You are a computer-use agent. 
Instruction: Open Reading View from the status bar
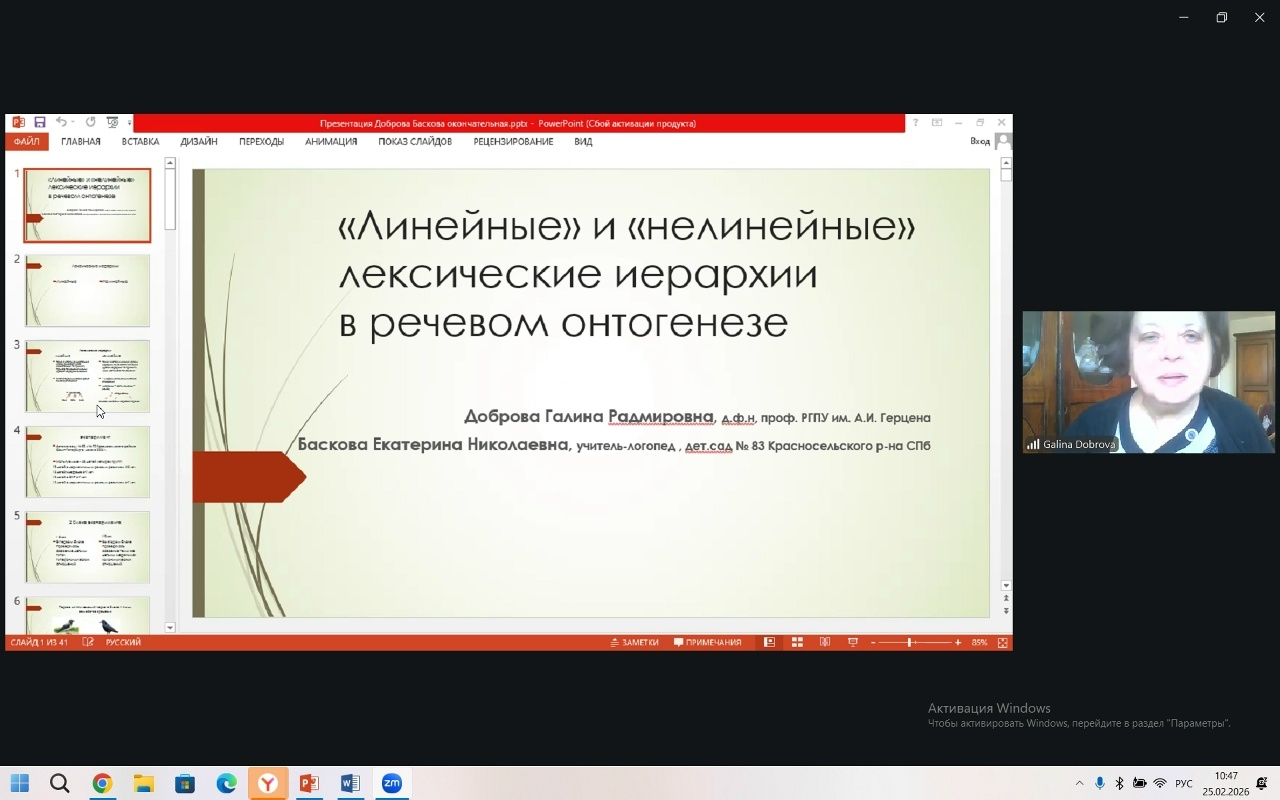point(825,641)
